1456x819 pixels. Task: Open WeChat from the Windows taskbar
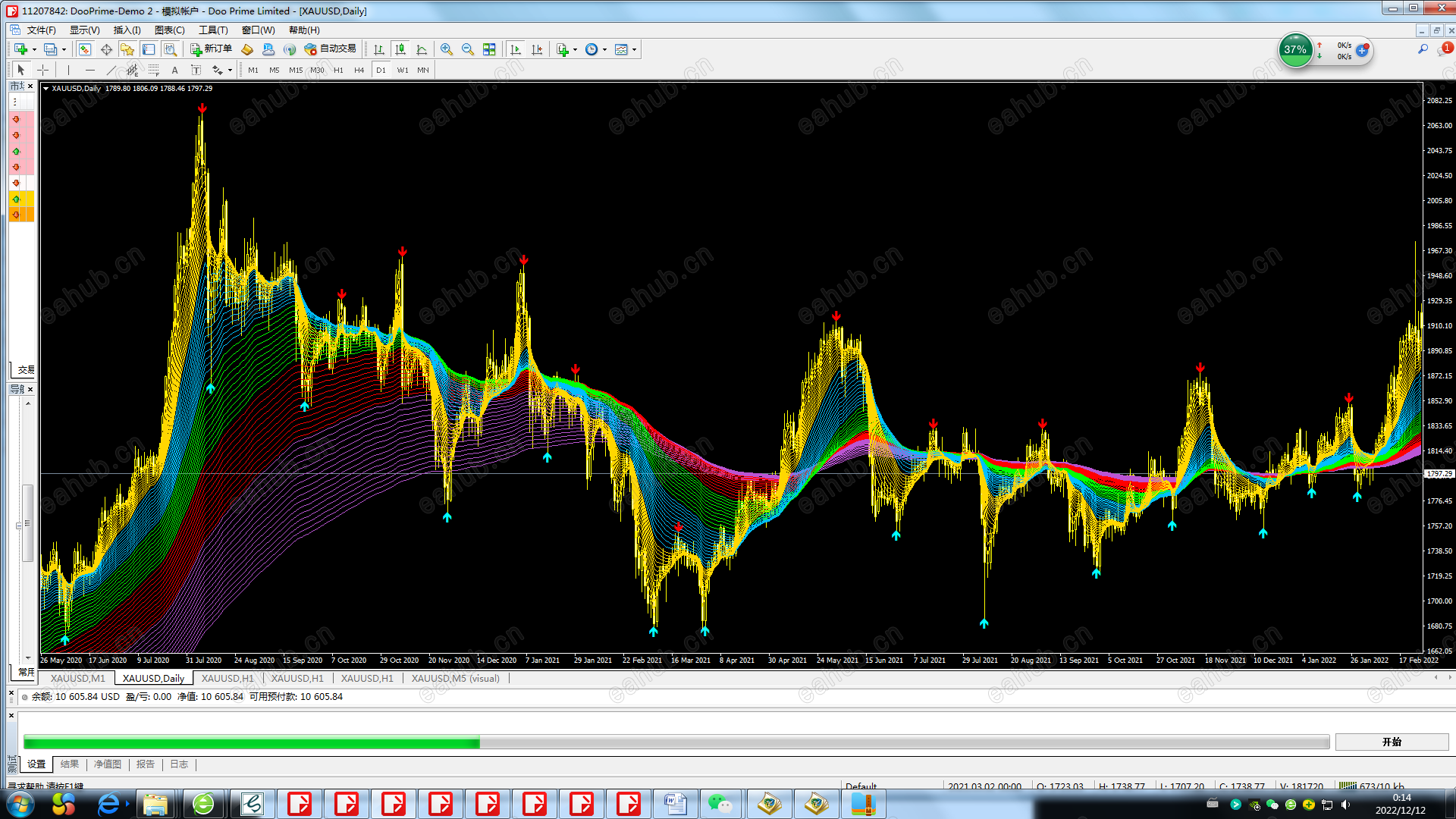click(720, 804)
